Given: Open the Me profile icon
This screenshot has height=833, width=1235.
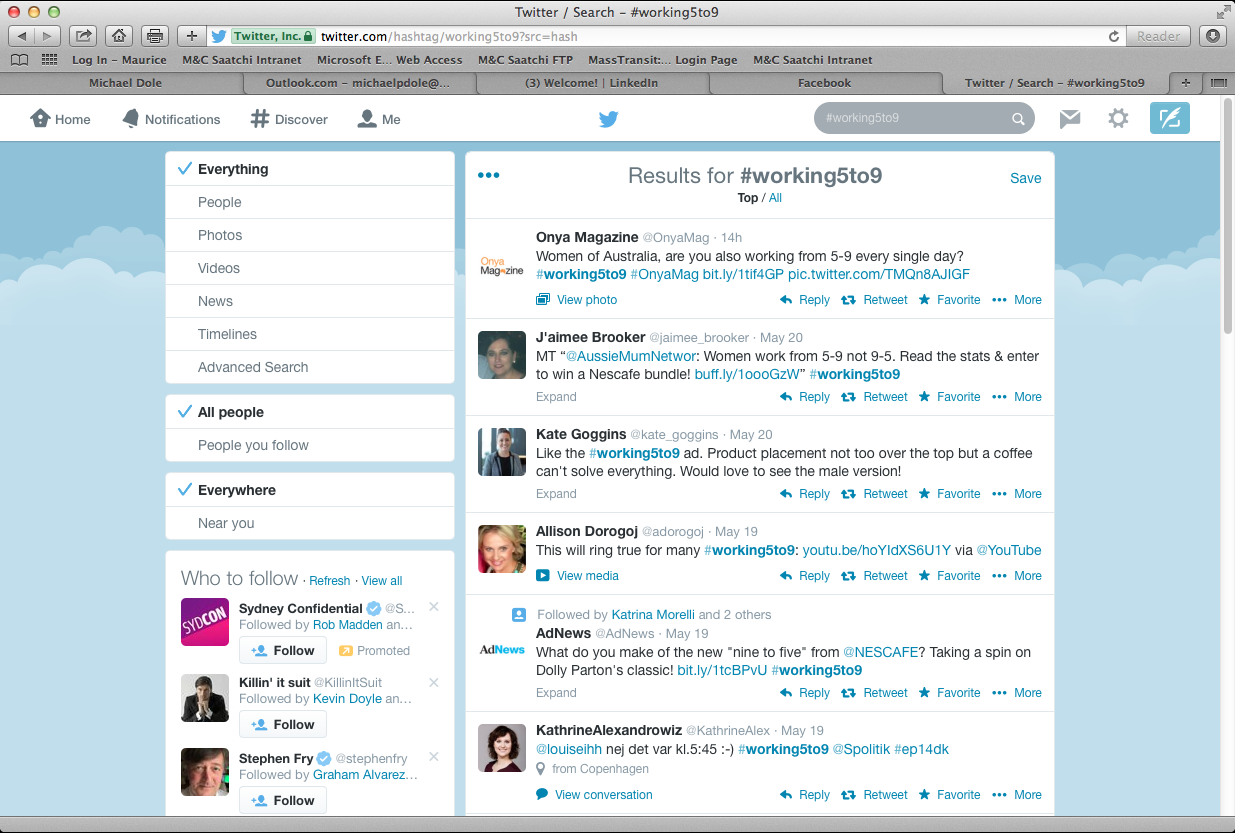Looking at the screenshot, I should point(367,118).
